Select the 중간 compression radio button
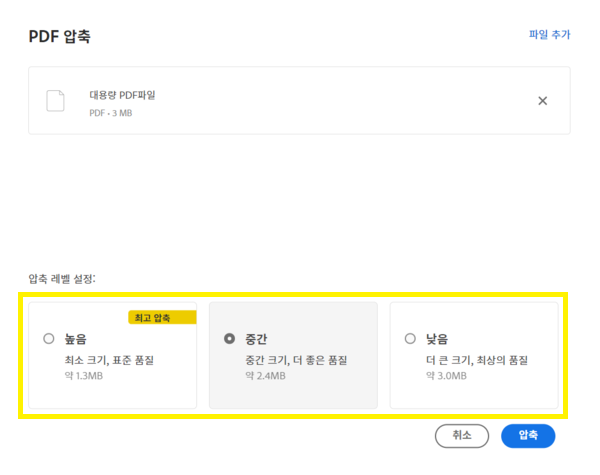This screenshot has width=600, height=475. [x=230, y=339]
